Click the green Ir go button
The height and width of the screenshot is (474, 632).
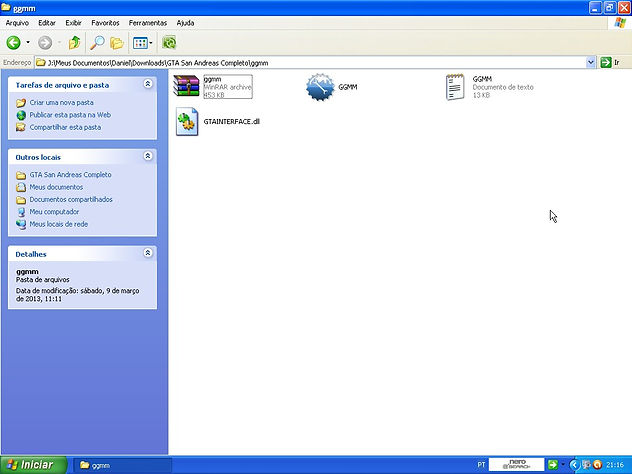[x=611, y=62]
